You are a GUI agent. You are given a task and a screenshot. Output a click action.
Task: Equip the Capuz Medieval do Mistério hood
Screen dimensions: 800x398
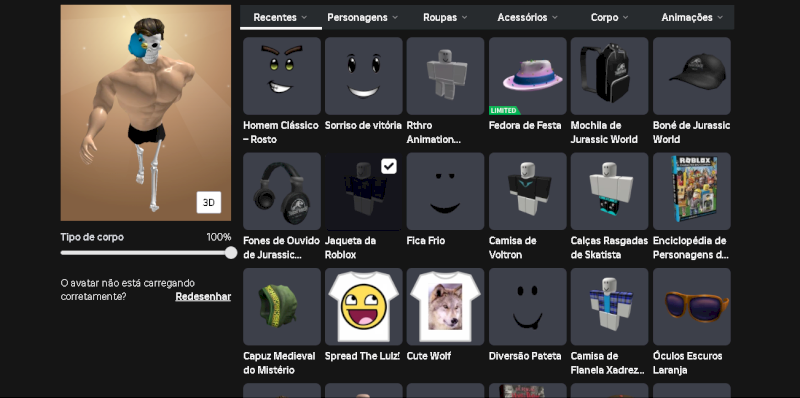tap(282, 306)
